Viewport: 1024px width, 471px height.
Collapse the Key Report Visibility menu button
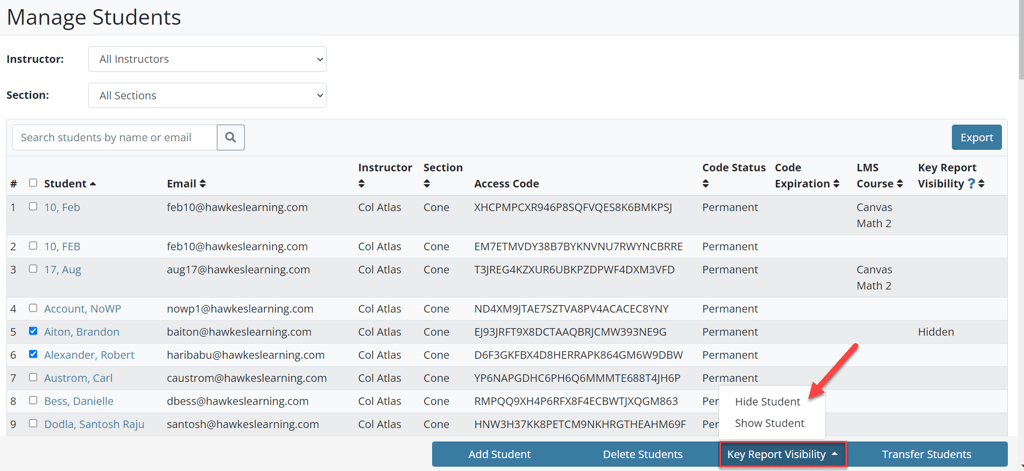[782, 454]
